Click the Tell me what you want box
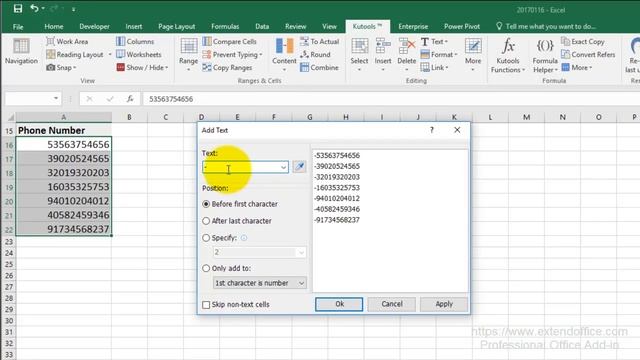This screenshot has width=640, height=360. point(546,27)
